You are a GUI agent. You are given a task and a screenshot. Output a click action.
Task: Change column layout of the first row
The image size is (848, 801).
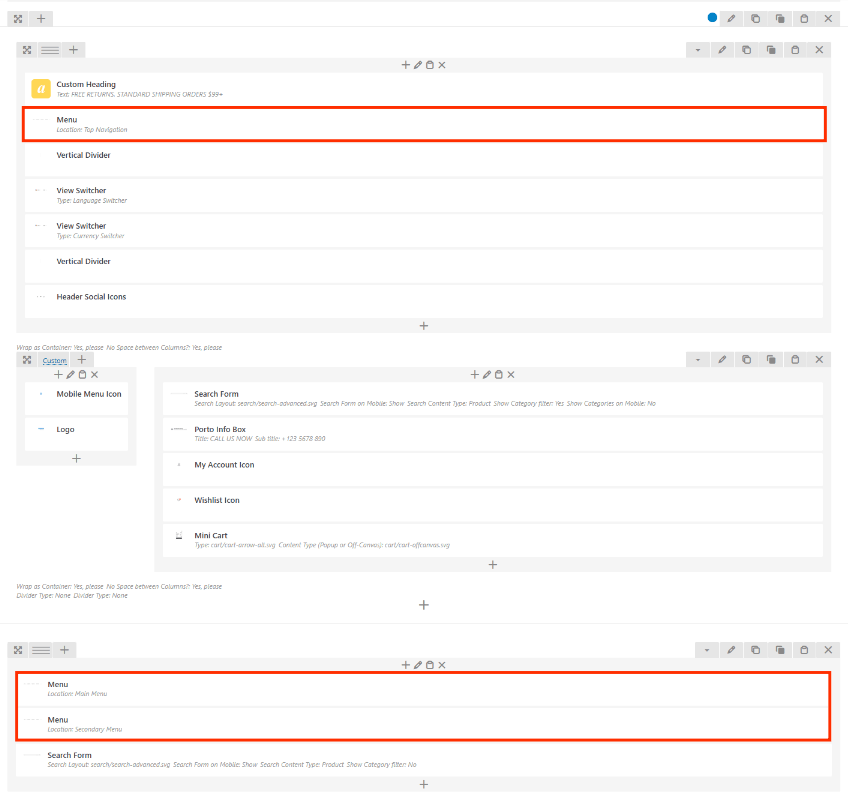[50, 50]
